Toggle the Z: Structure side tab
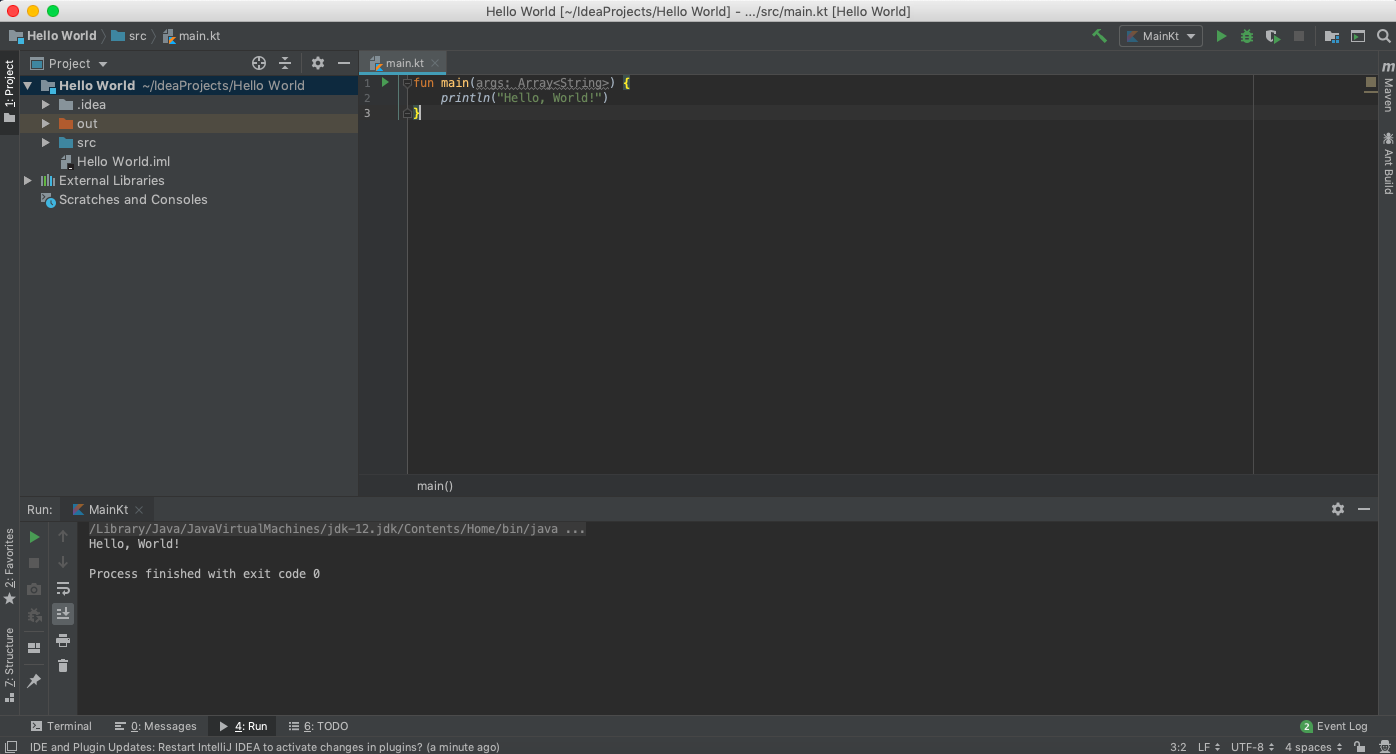 [9, 665]
